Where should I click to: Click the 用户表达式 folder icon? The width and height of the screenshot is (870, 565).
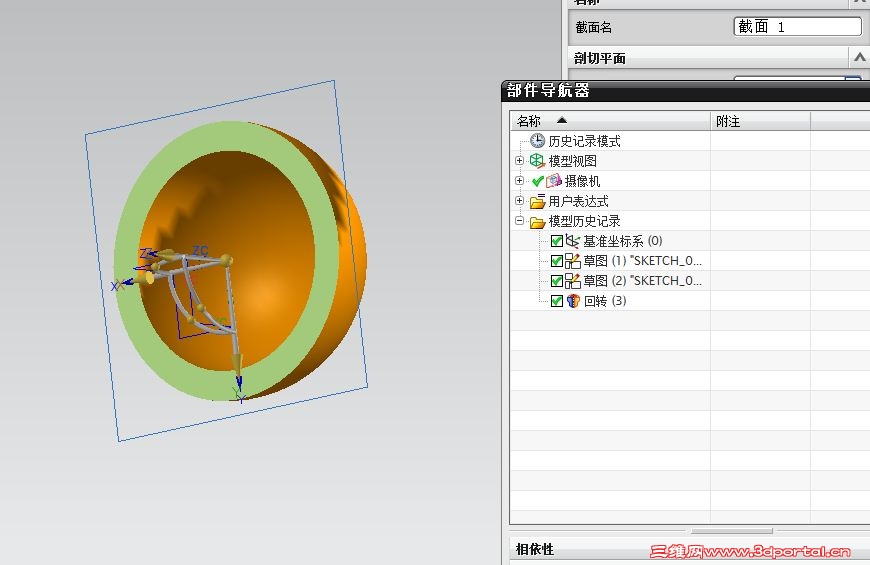[x=537, y=201]
